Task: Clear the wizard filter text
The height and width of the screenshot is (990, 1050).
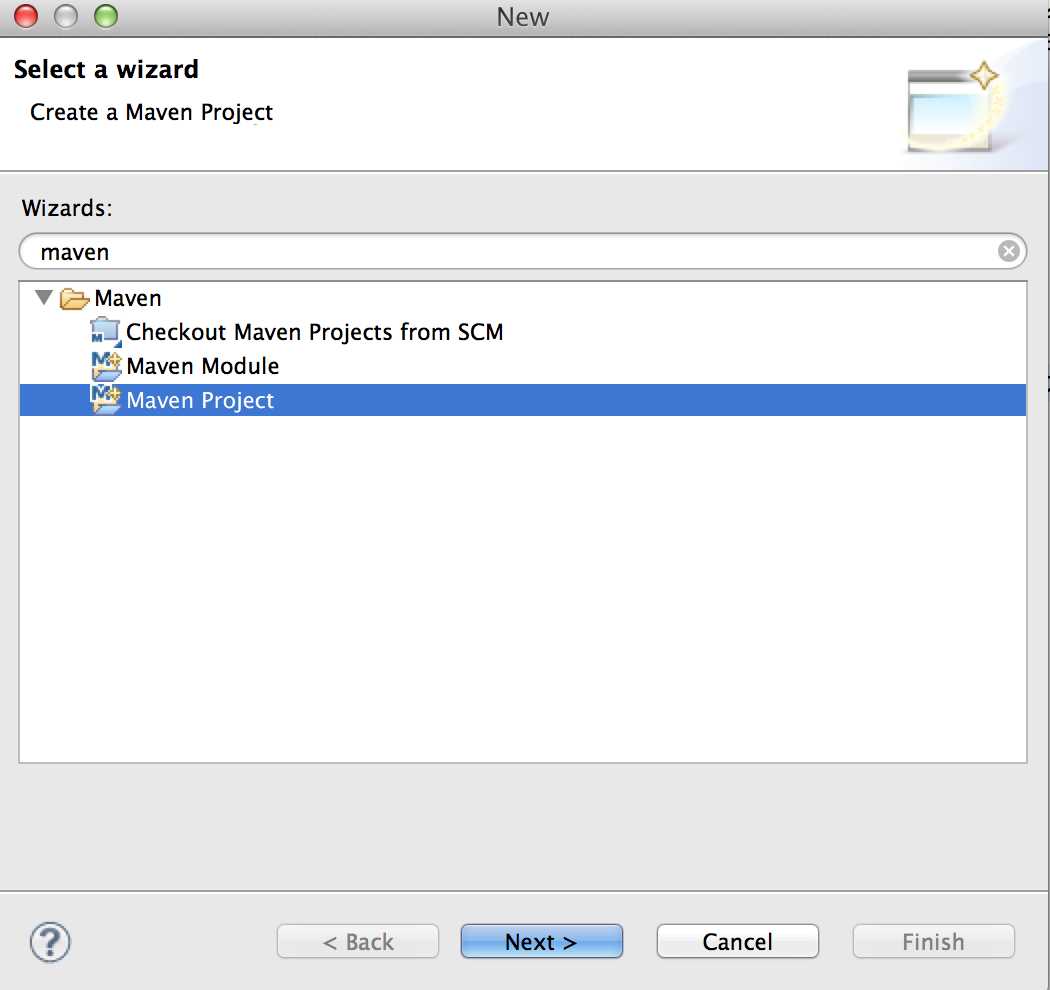Action: [1008, 251]
